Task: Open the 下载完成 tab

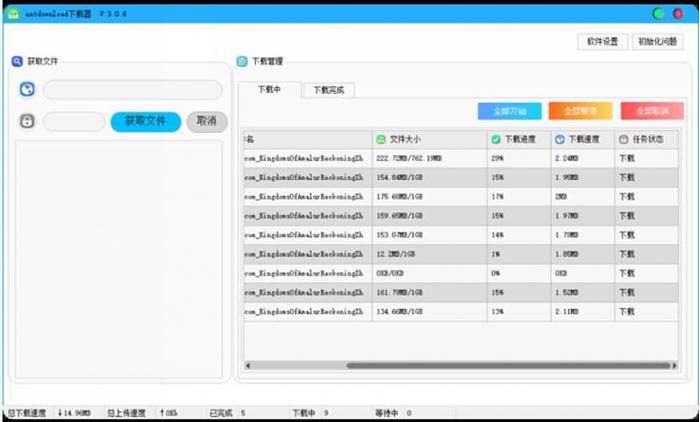Action: [x=328, y=90]
